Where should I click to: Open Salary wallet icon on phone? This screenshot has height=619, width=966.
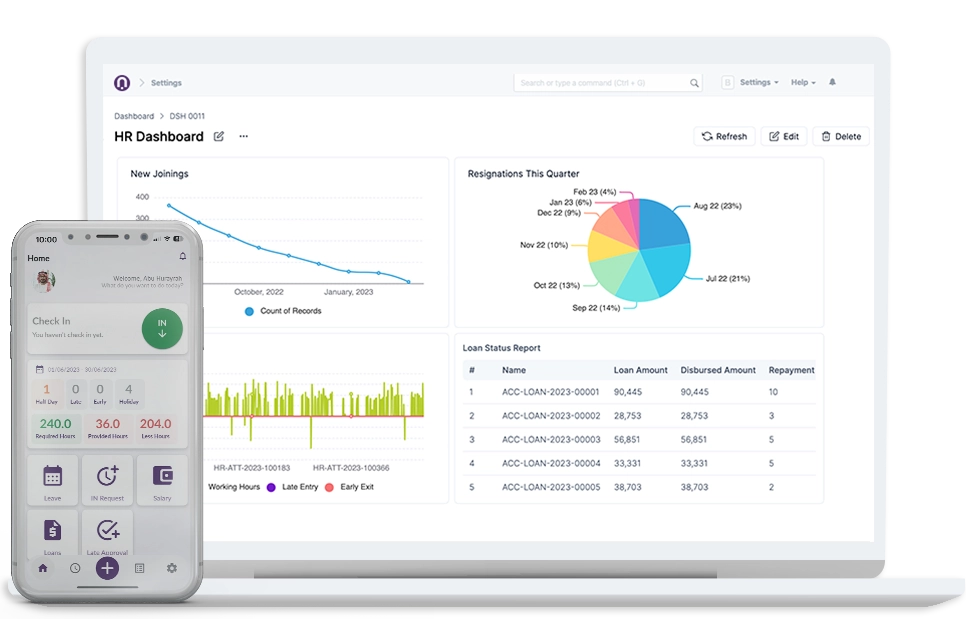click(x=162, y=475)
